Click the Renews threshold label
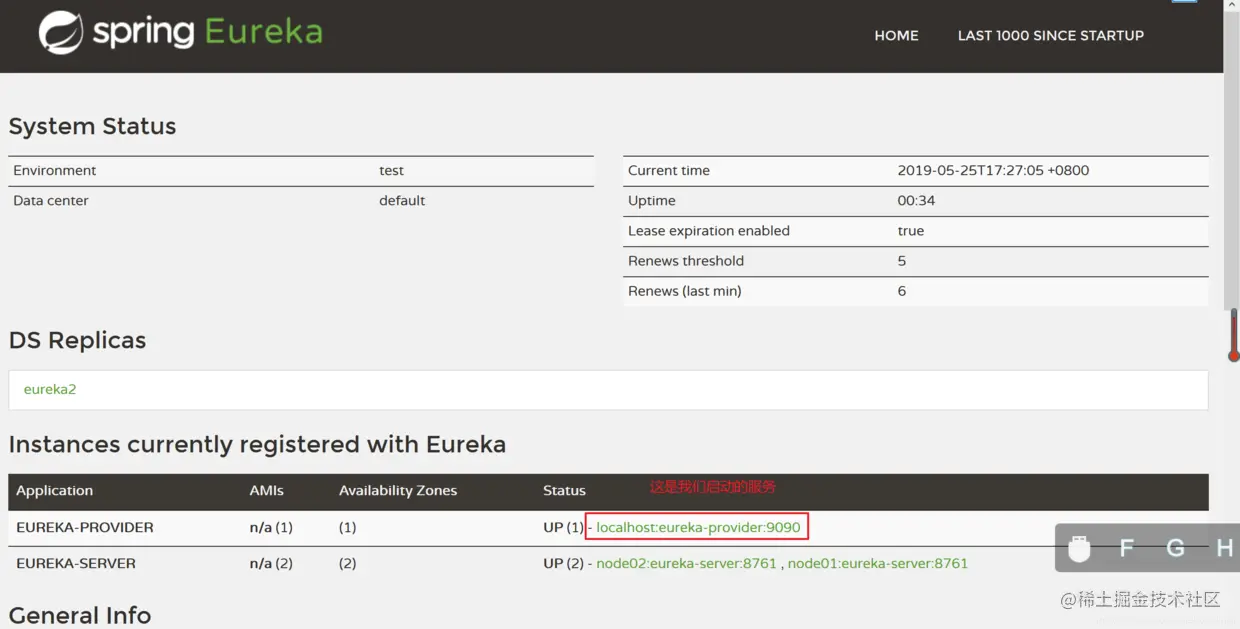 [686, 260]
